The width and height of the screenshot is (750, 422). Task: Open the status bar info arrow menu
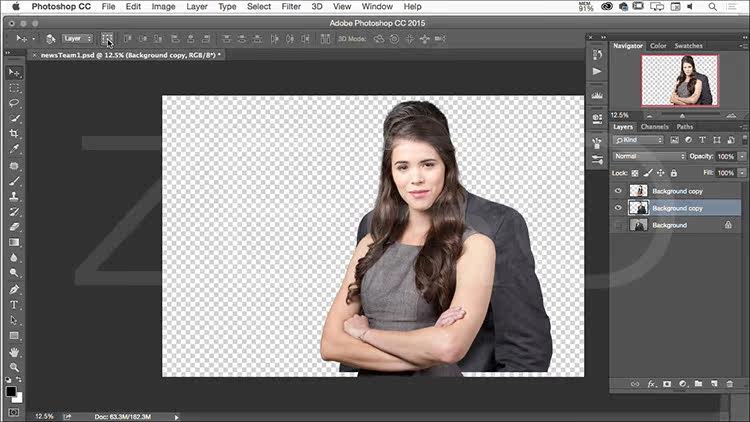[x=176, y=417]
